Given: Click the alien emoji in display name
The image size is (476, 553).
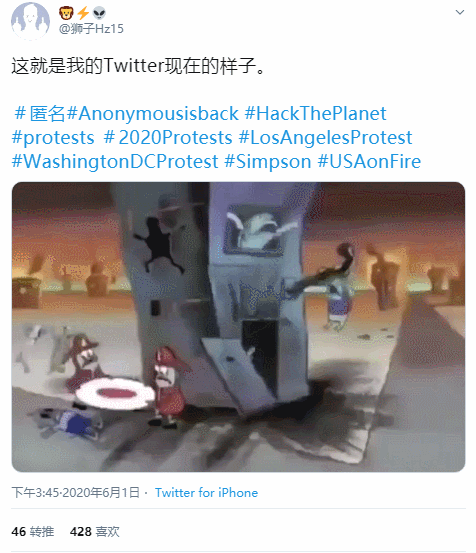Looking at the screenshot, I should 99,13.
